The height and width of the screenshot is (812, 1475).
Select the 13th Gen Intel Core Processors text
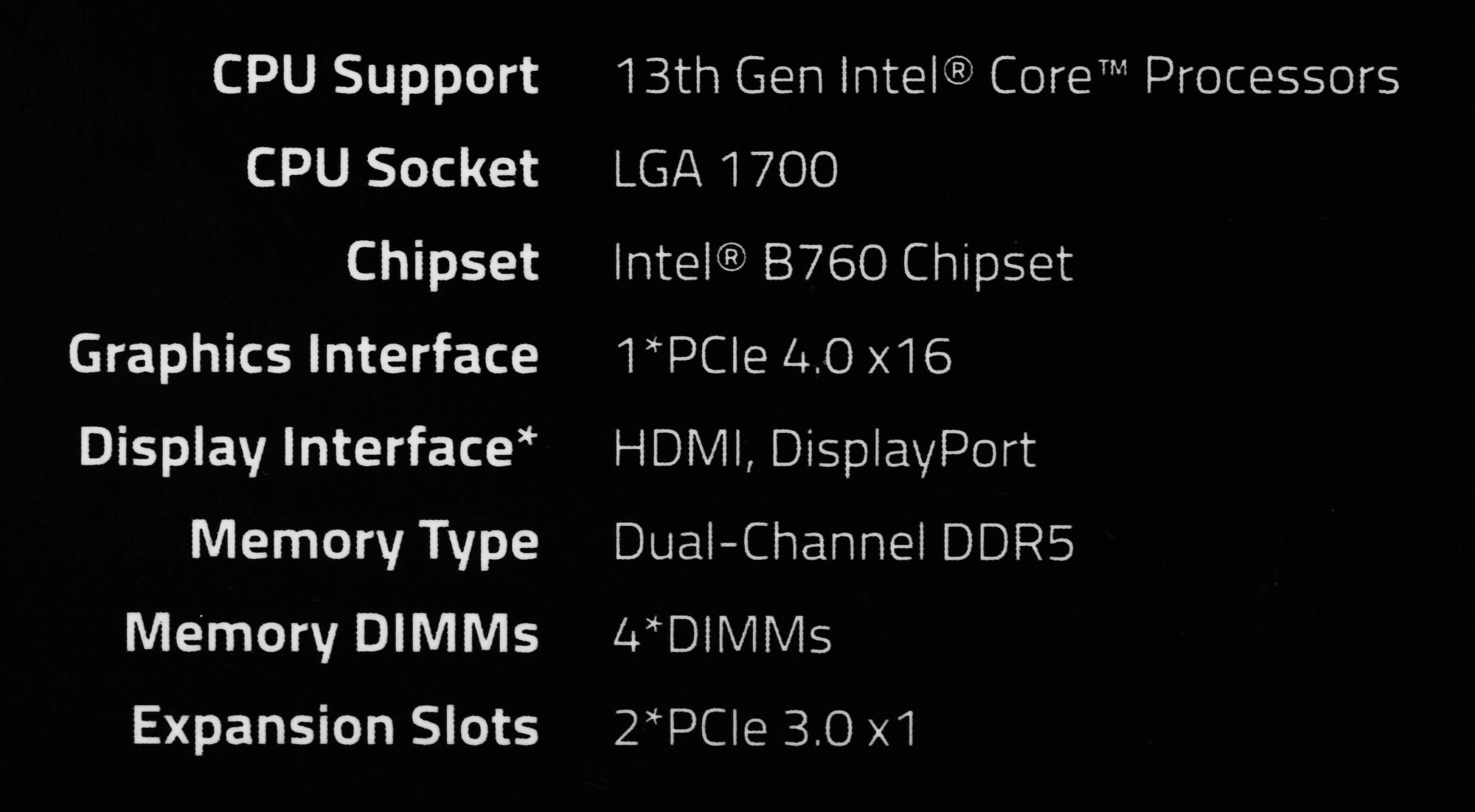[x=1007, y=76]
